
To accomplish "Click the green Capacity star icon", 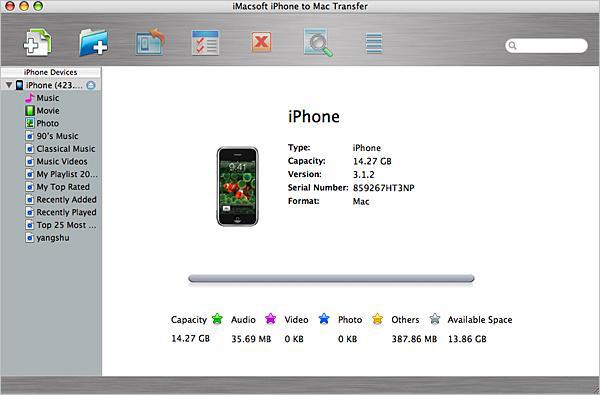I will [217, 318].
